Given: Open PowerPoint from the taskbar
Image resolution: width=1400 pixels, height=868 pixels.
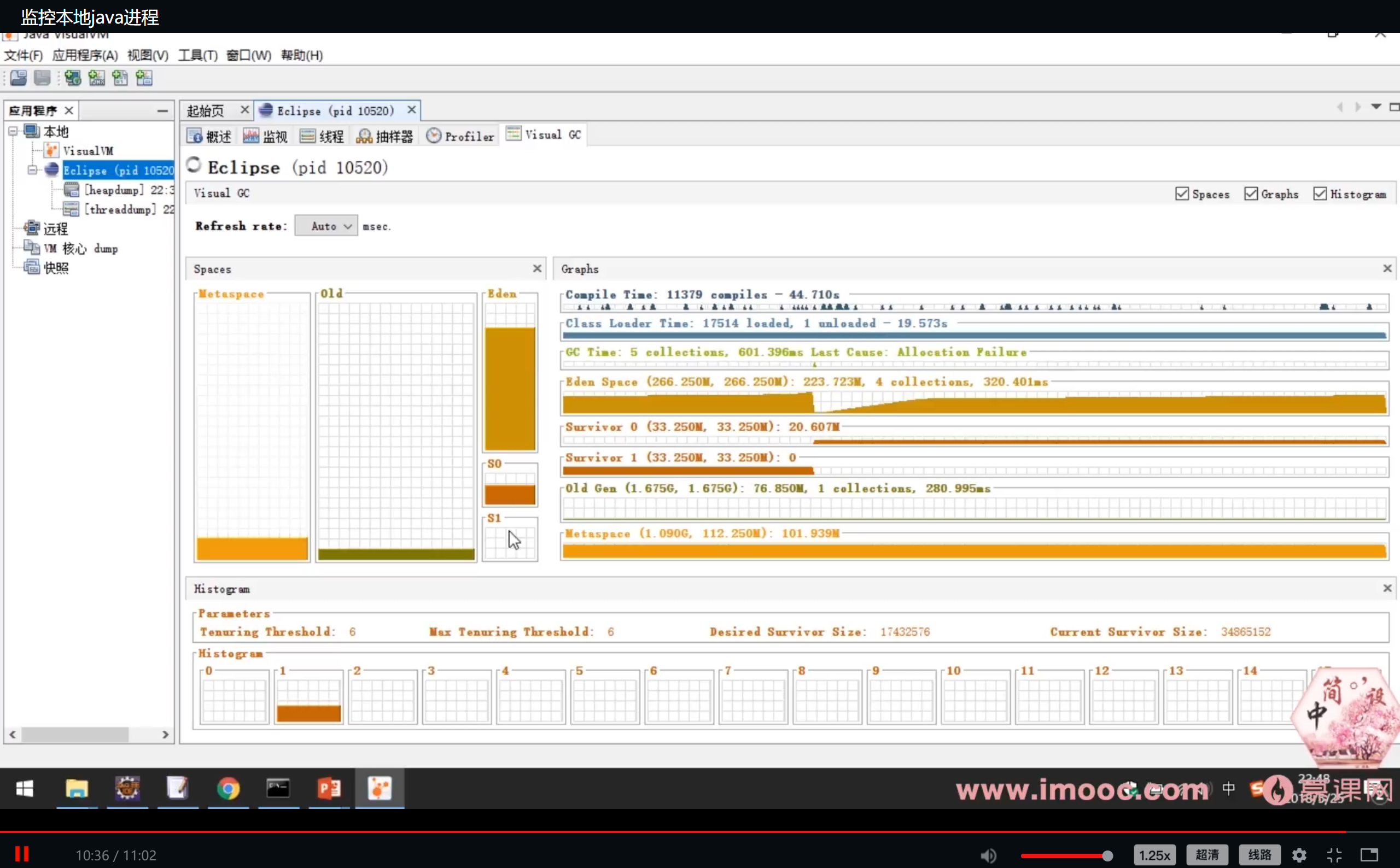Looking at the screenshot, I should coord(329,789).
